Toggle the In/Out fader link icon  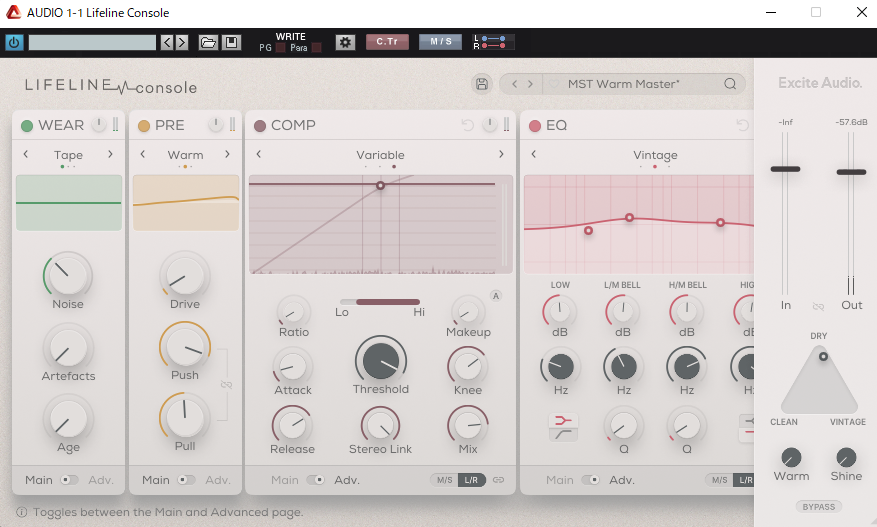tap(818, 306)
